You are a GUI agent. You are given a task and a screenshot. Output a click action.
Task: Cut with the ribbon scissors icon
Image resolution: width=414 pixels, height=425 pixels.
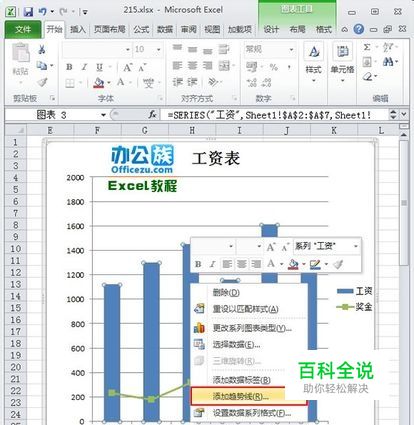(41, 50)
